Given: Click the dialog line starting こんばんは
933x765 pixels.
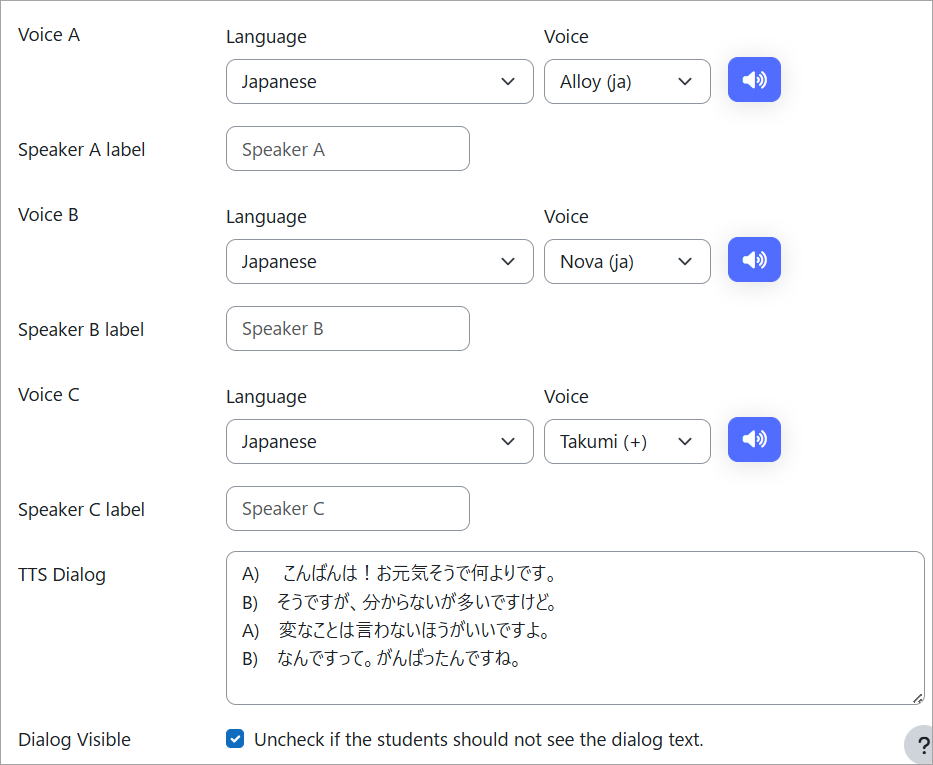Looking at the screenshot, I should (399, 573).
